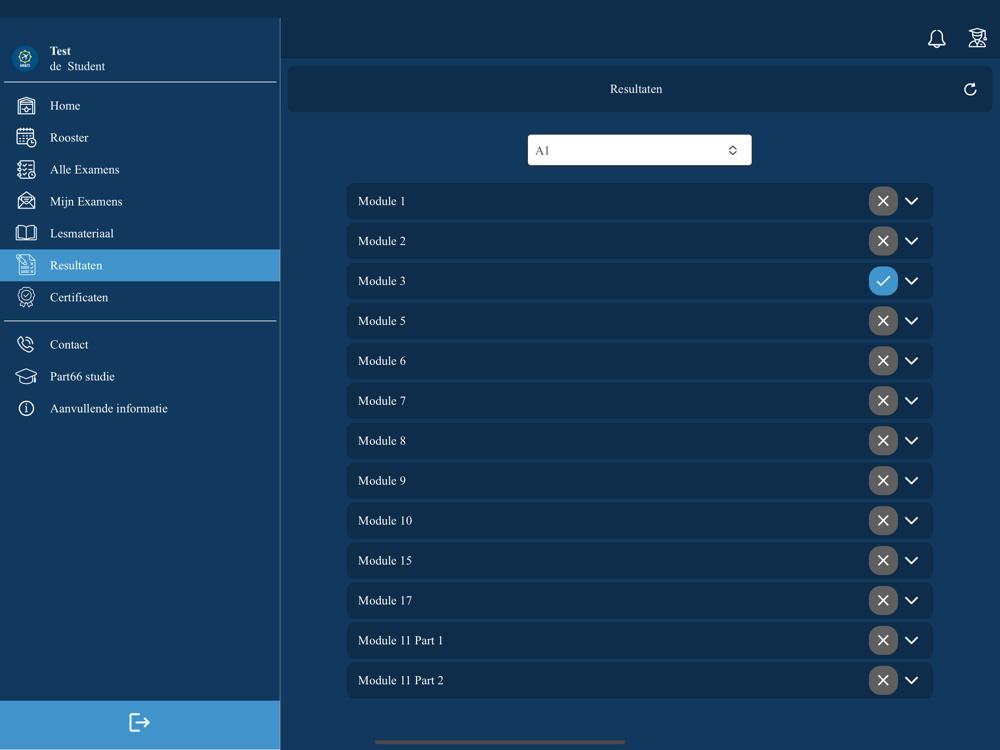
Task: Click the checkmark status for Module 3
Action: coord(883,281)
